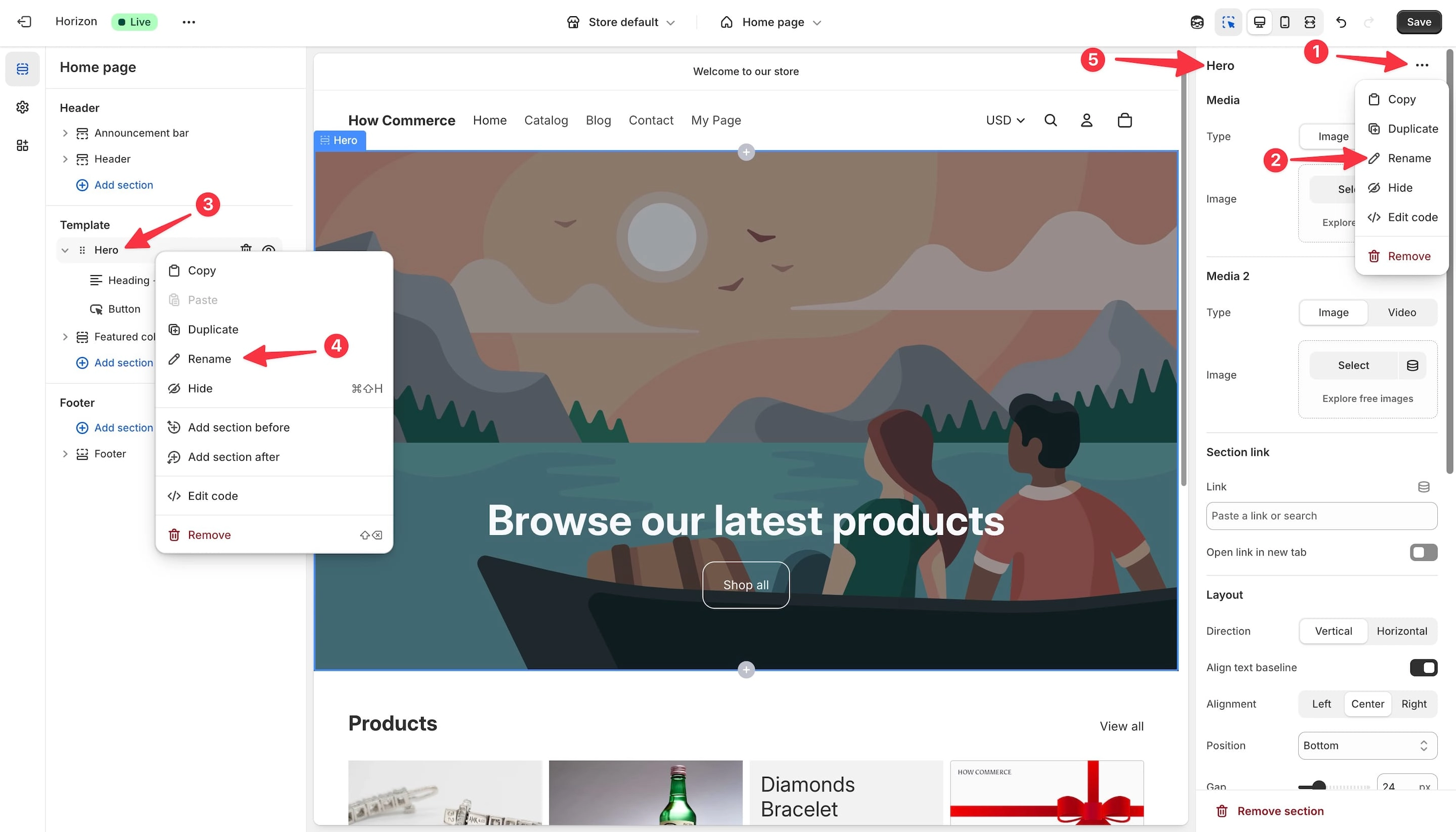The height and width of the screenshot is (832, 1456).
Task: Choose Add section after
Action: tap(274, 457)
